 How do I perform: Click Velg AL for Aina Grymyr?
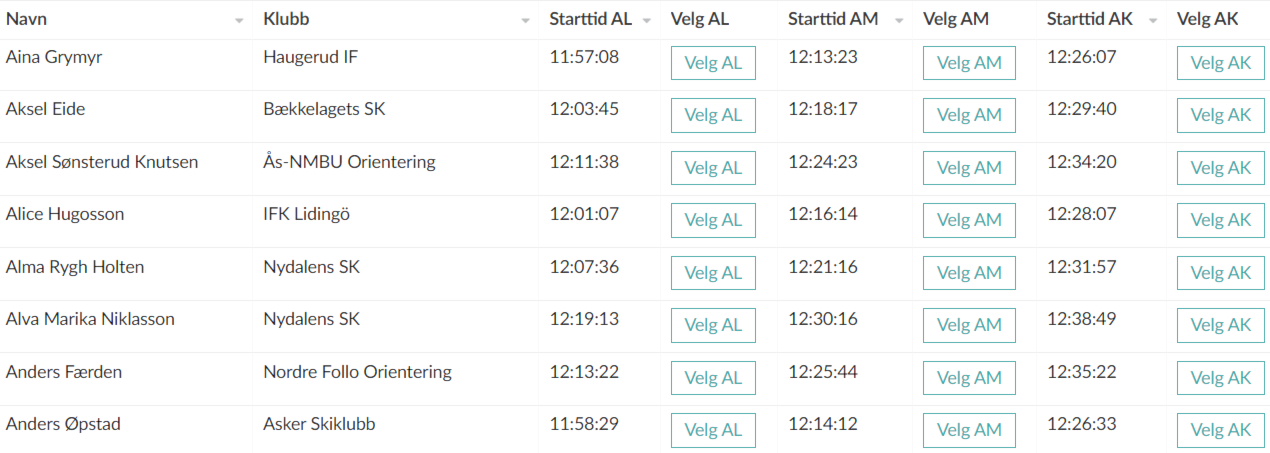click(x=713, y=63)
